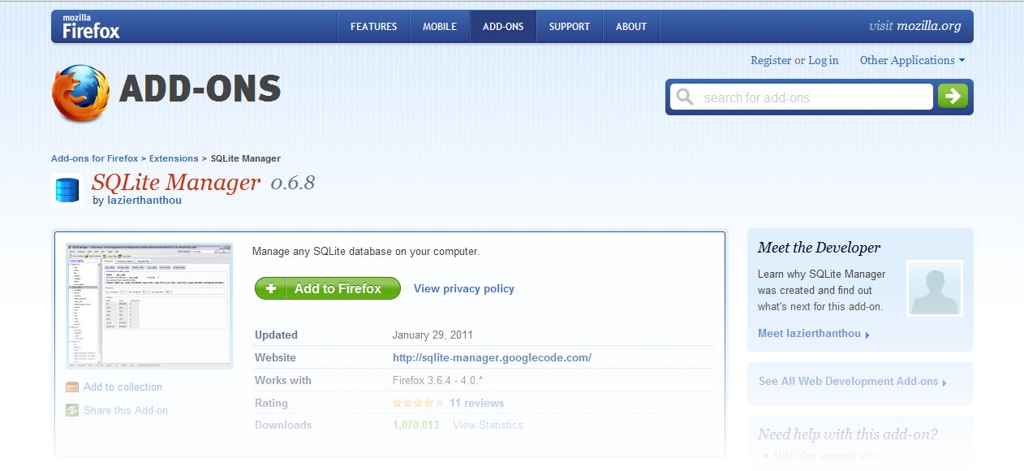The image size is (1024, 471).
Task: Open the Meet lazierthanthou link
Action: coord(813,333)
